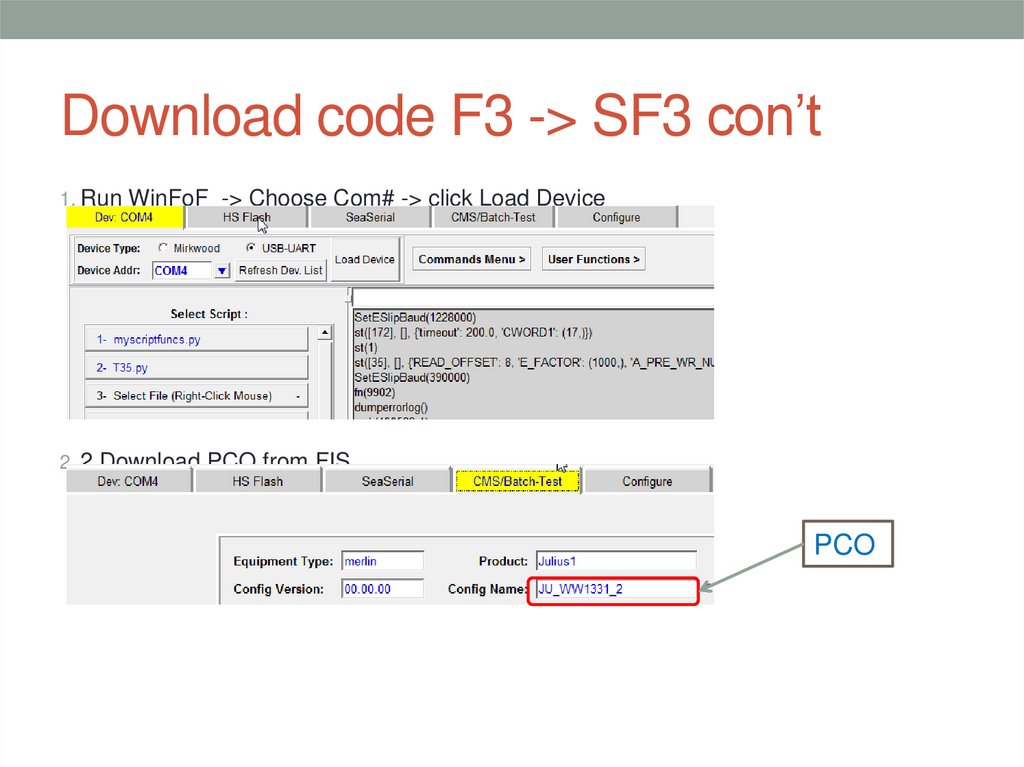The width and height of the screenshot is (1024, 767).
Task: Select the Configure tab
Action: (617, 216)
